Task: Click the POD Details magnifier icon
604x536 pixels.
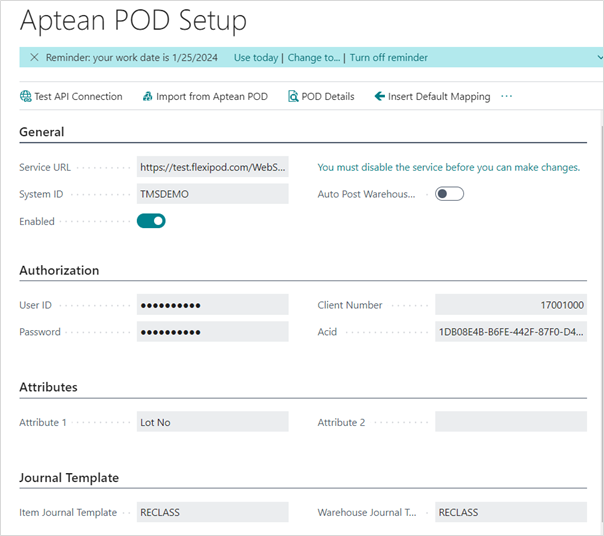Action: coord(293,97)
